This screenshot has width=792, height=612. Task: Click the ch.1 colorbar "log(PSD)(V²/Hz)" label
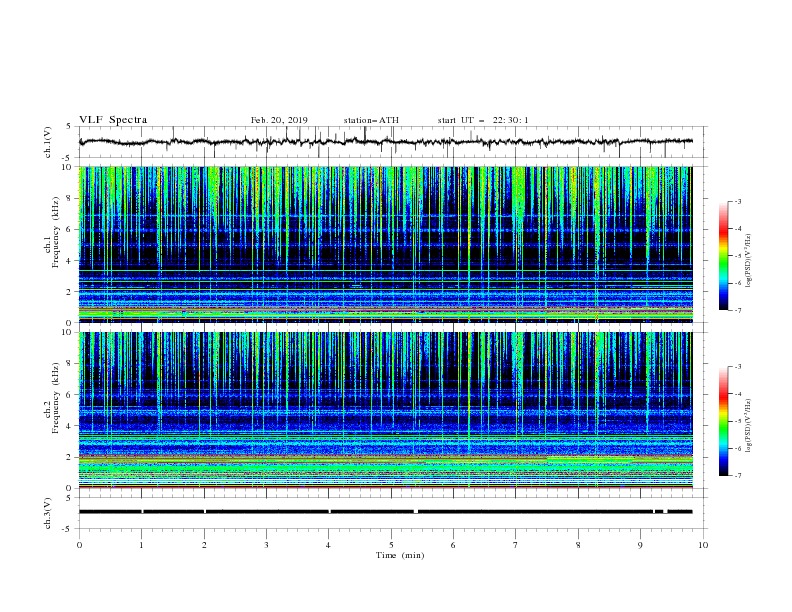749,261
